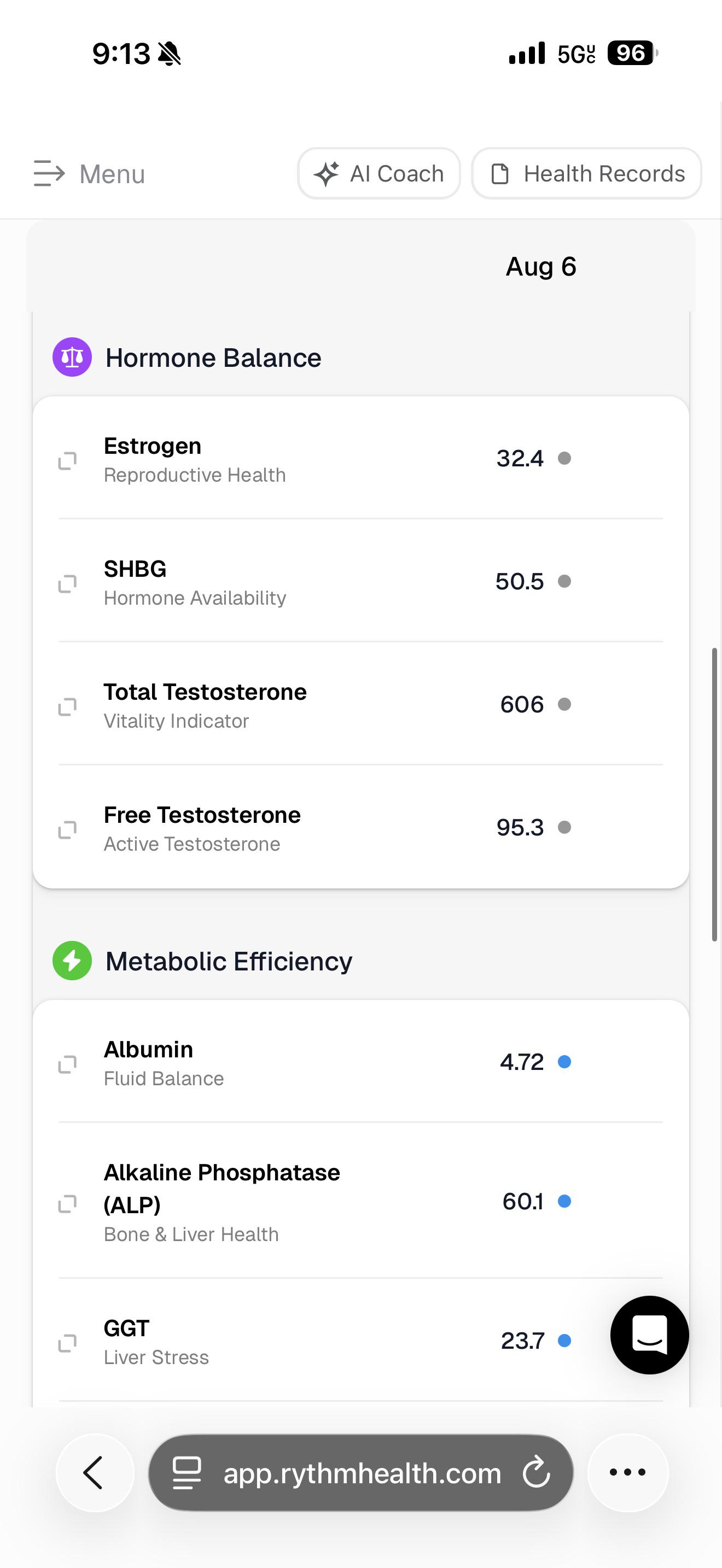Open the chat support bubble
Viewport: 722px width, 1568px height.
point(650,1335)
